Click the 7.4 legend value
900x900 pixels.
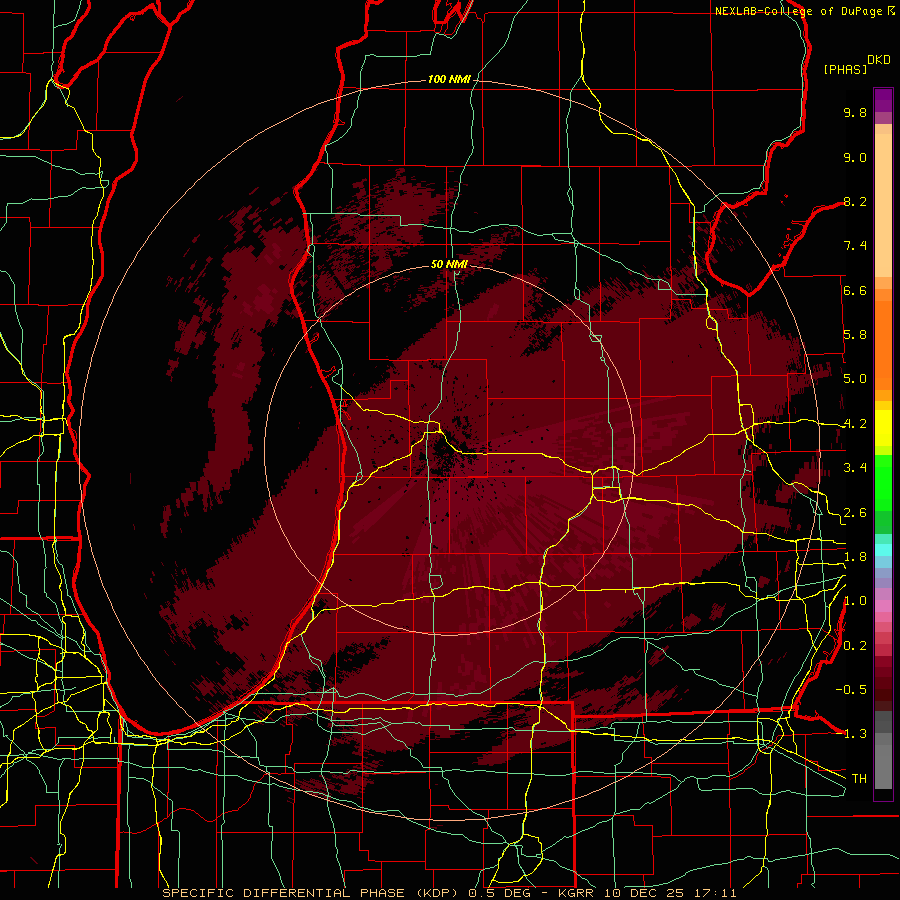[x=855, y=246]
